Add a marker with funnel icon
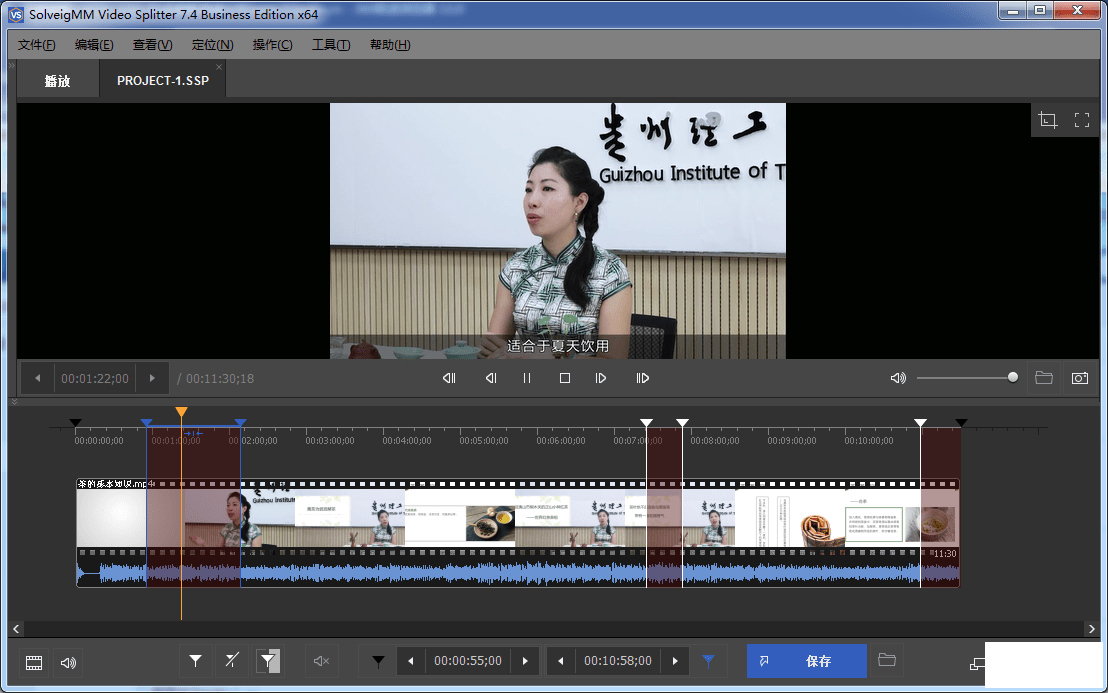Viewport: 1108px width, 693px height. pos(196,661)
